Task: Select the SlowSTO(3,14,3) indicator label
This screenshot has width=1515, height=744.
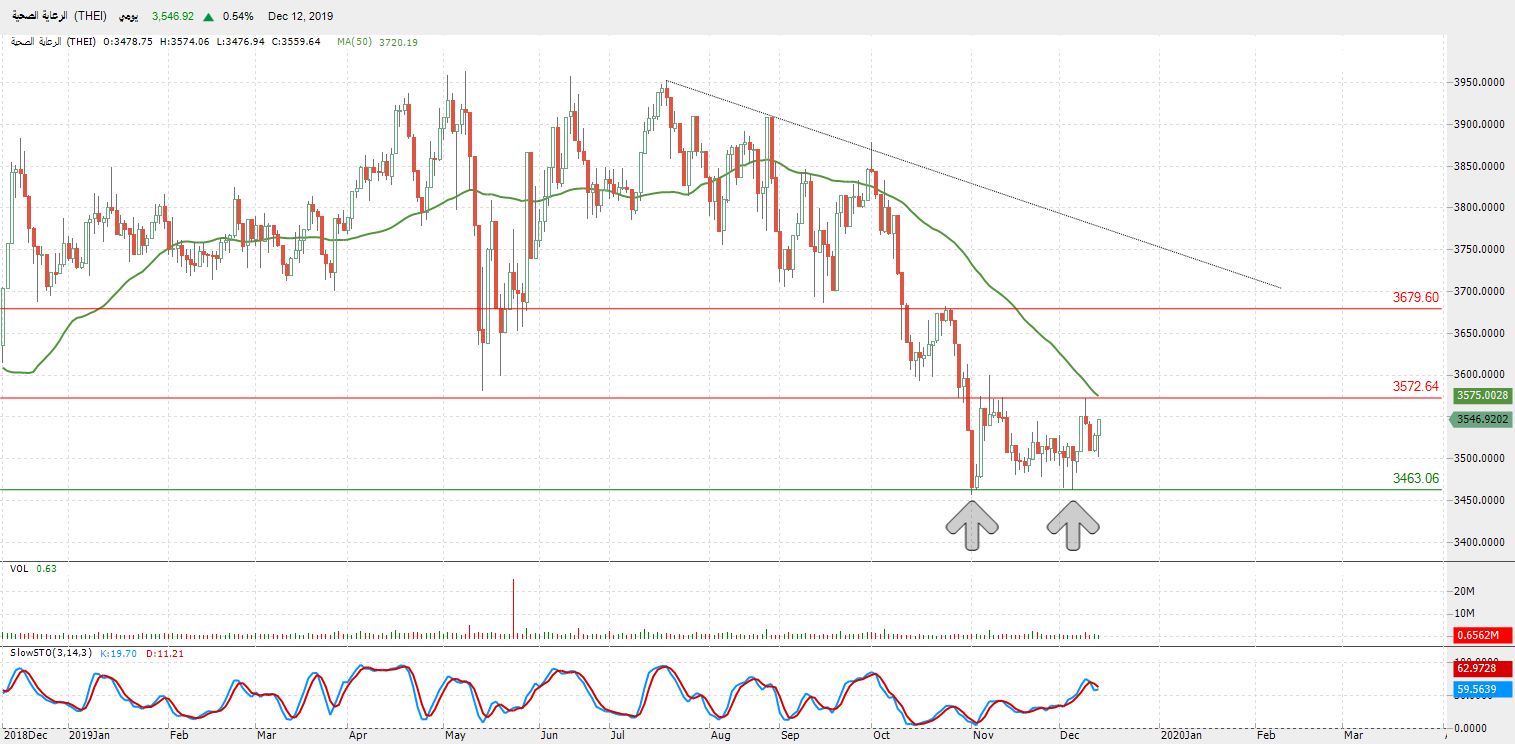Action: [51, 653]
